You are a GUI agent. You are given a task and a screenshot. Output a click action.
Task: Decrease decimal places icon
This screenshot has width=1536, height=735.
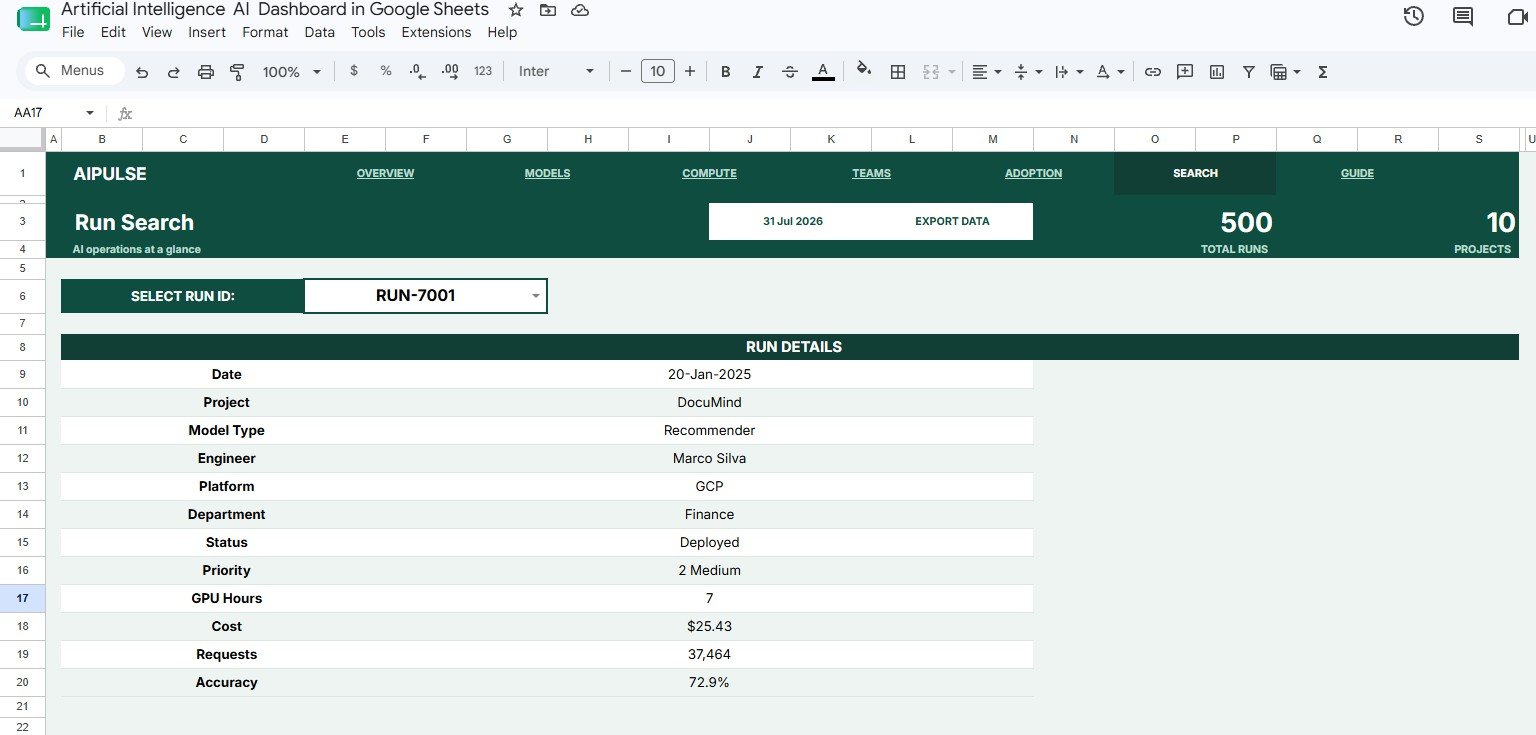pyautogui.click(x=418, y=71)
